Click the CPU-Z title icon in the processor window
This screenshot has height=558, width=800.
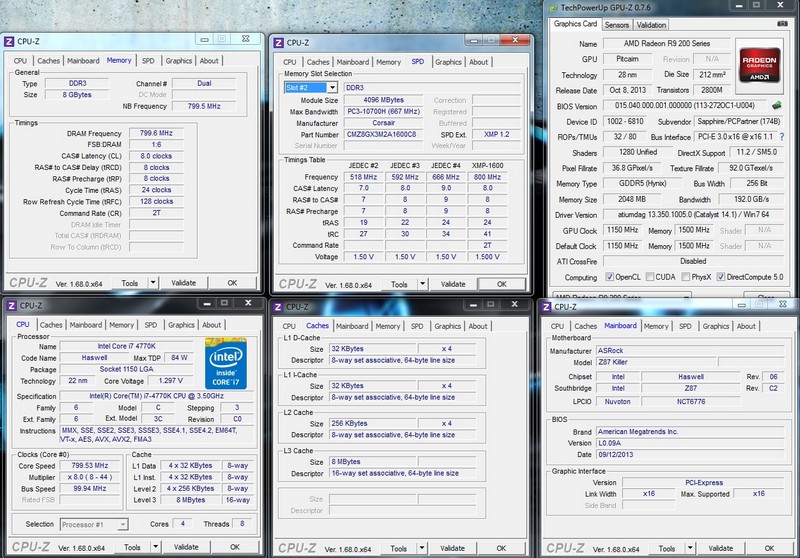pos(11,306)
